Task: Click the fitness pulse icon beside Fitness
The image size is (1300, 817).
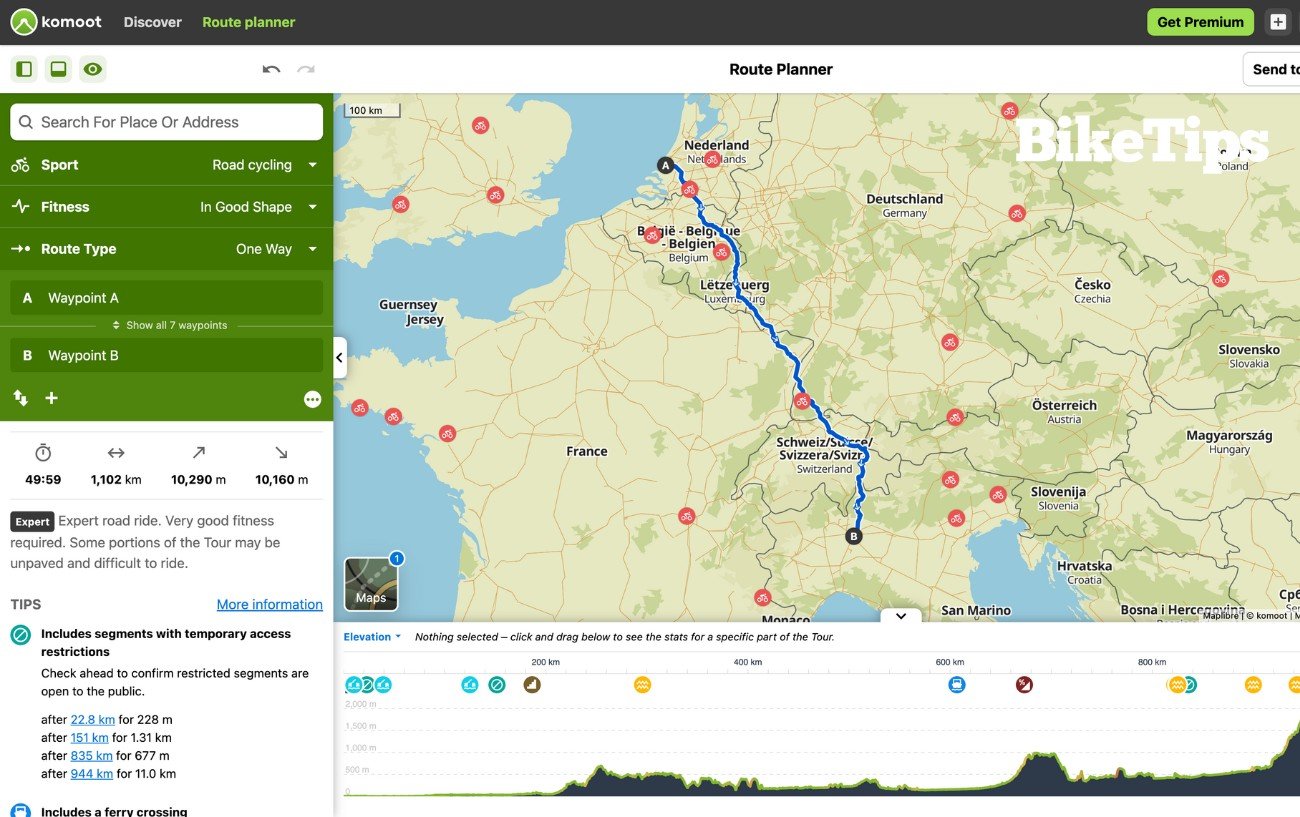Action: (x=20, y=207)
